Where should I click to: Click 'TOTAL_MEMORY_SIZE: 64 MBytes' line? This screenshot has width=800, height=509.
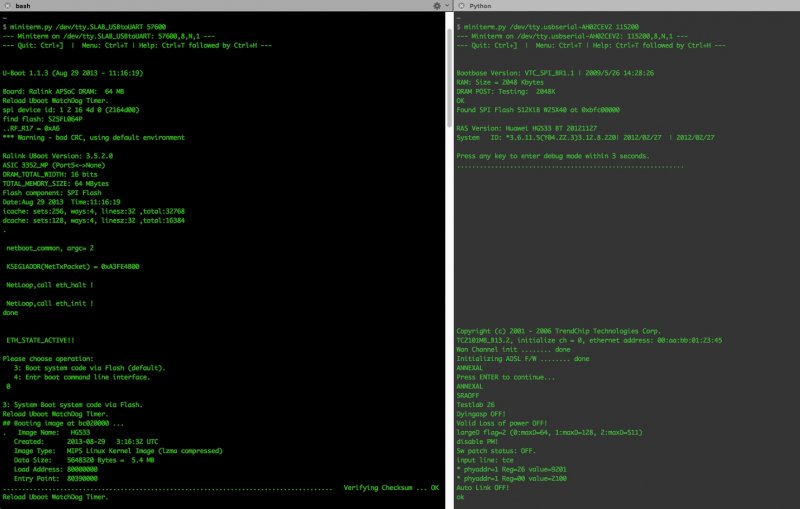tap(56, 184)
